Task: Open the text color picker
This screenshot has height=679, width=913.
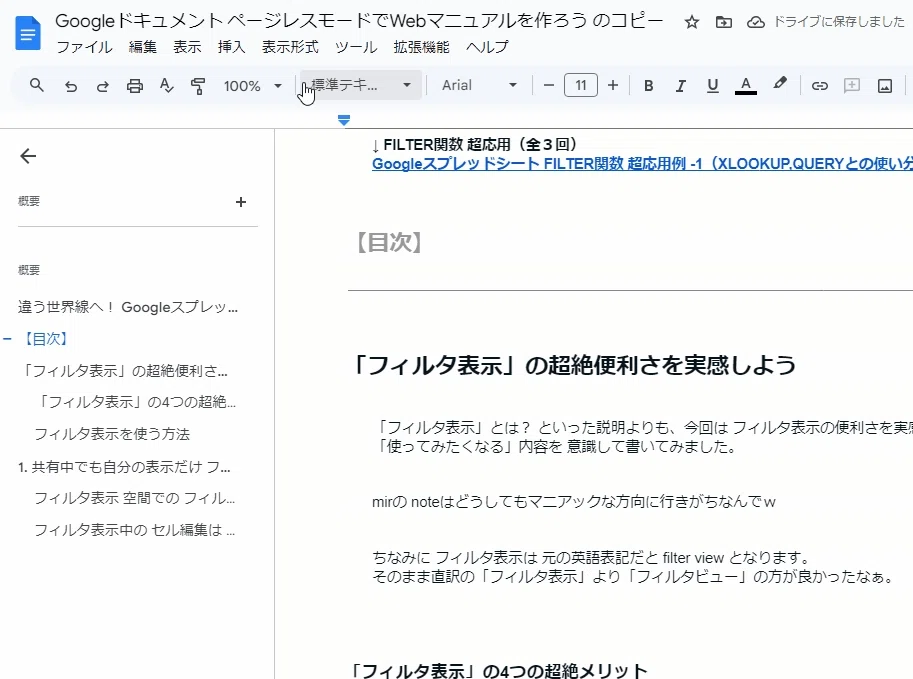Action: click(x=745, y=86)
